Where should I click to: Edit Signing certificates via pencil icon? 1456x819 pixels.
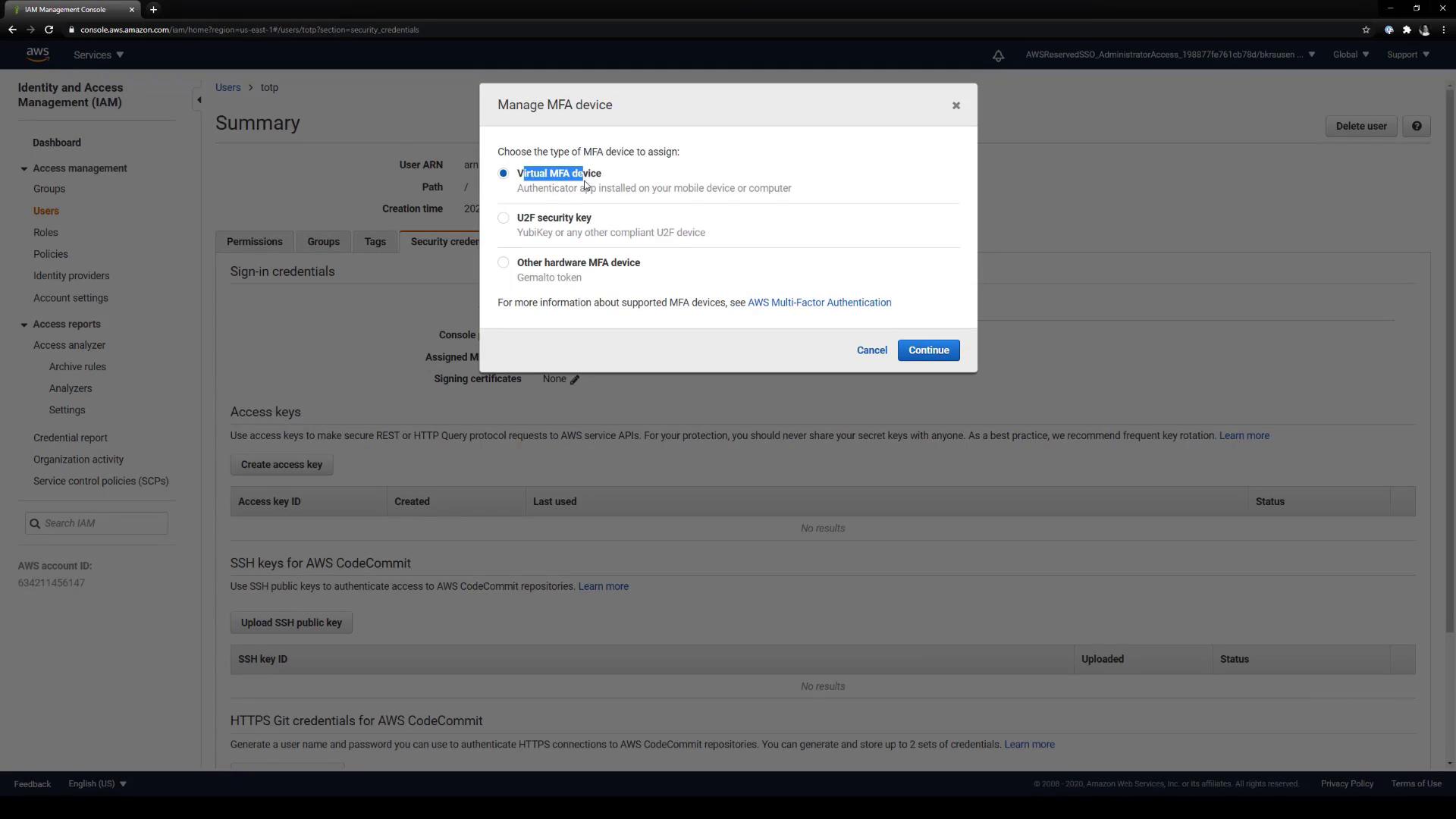coord(575,380)
